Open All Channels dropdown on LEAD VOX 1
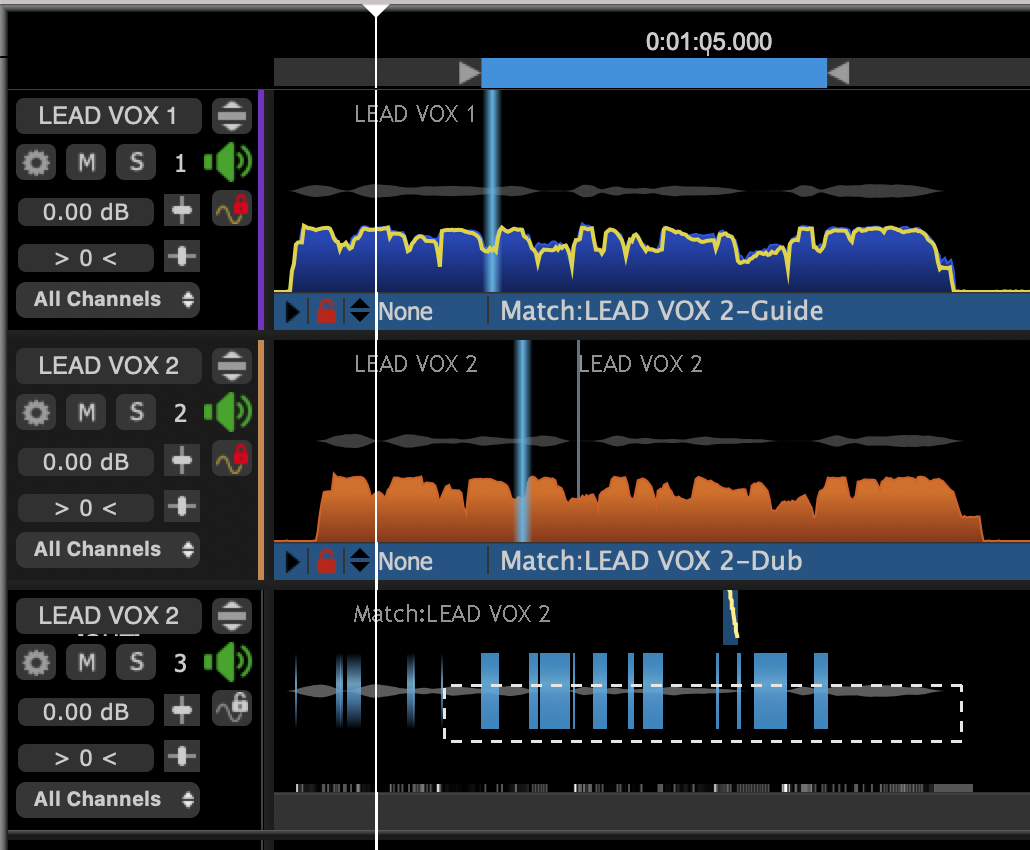Viewport: 1030px width, 850px height. click(x=107, y=299)
